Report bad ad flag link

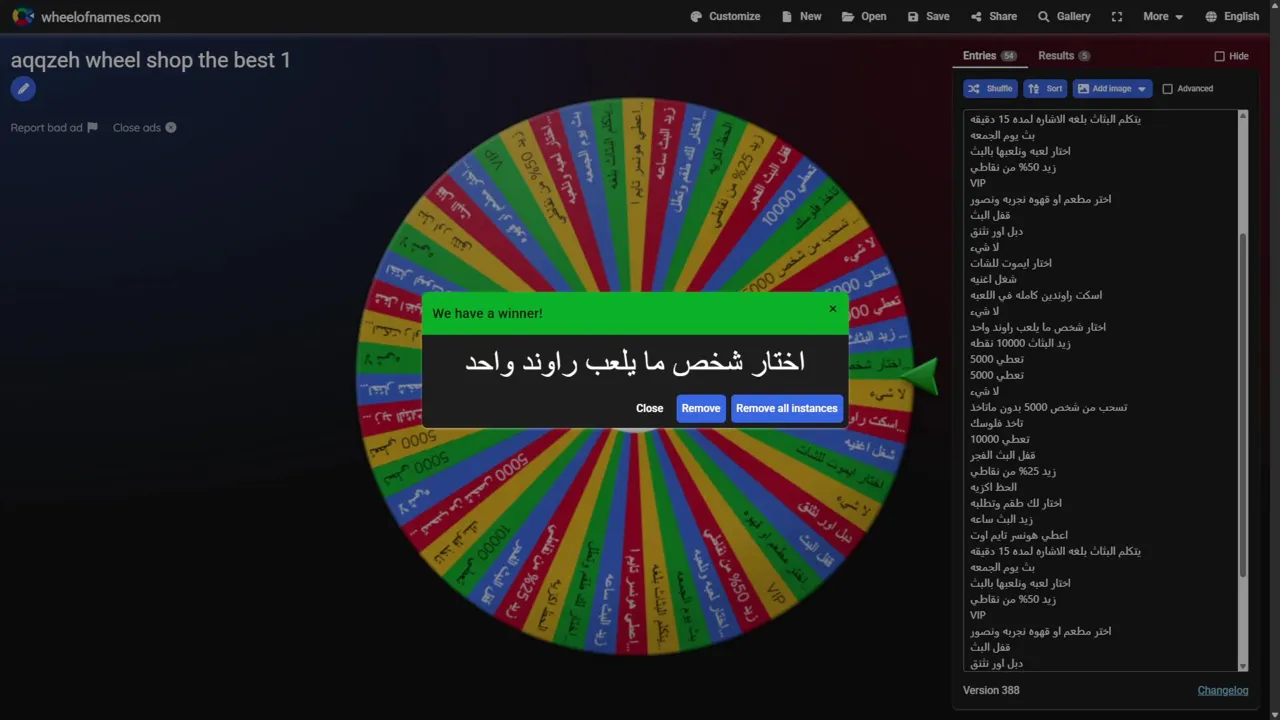pyautogui.click(x=54, y=128)
